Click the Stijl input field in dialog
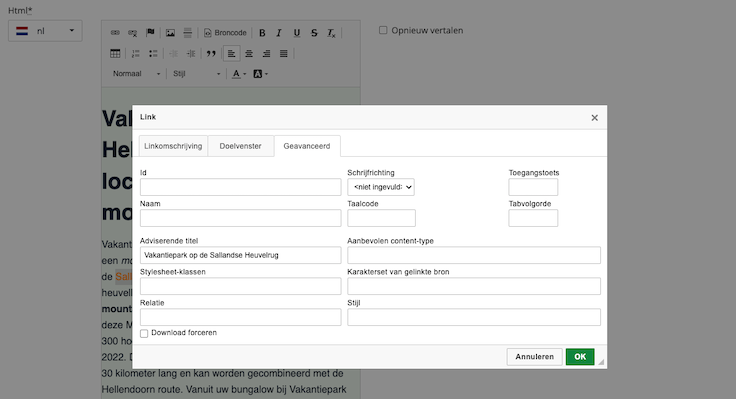The height and width of the screenshot is (399, 736). (474, 317)
